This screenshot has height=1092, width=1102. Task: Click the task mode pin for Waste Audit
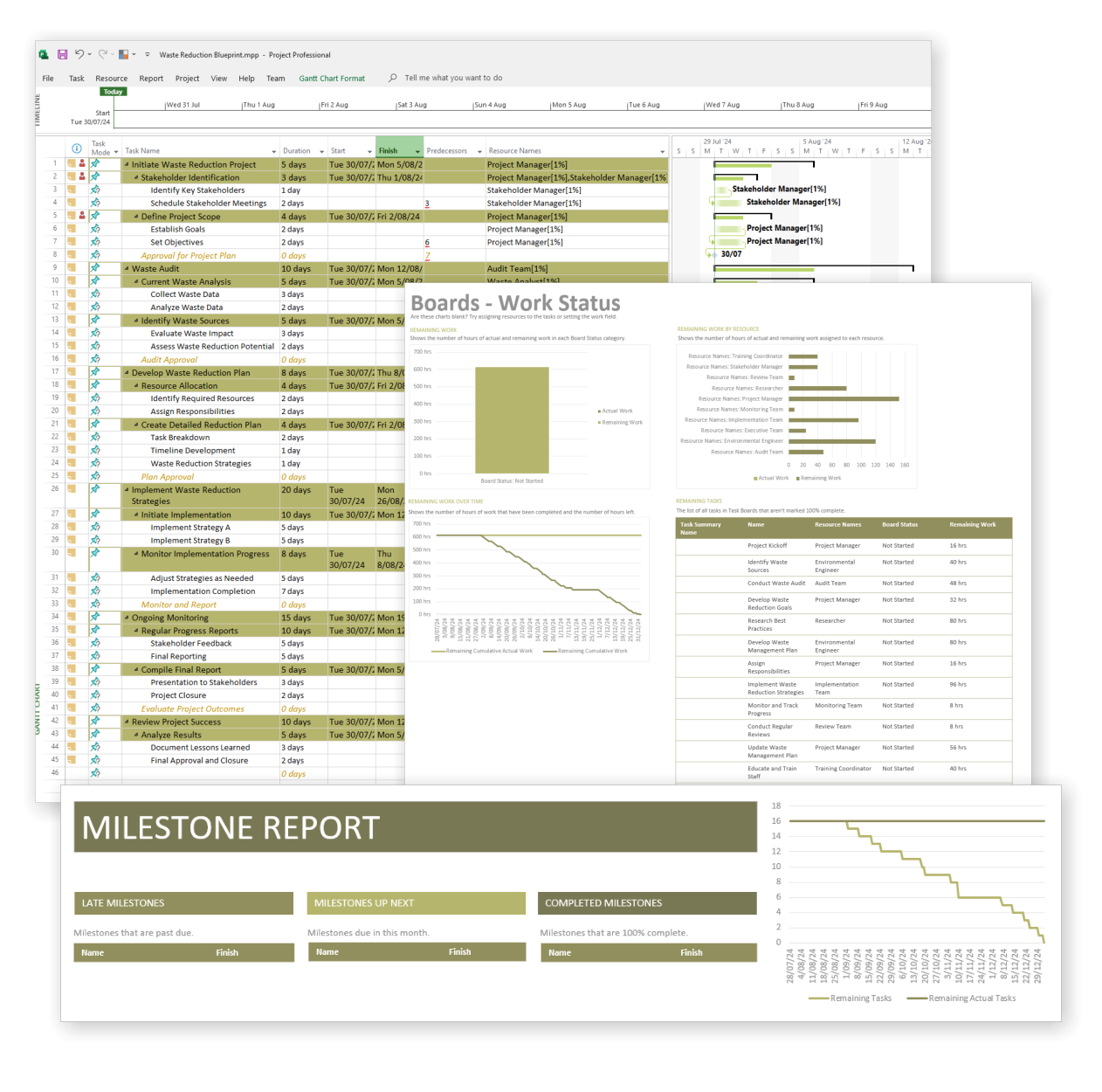click(x=95, y=268)
